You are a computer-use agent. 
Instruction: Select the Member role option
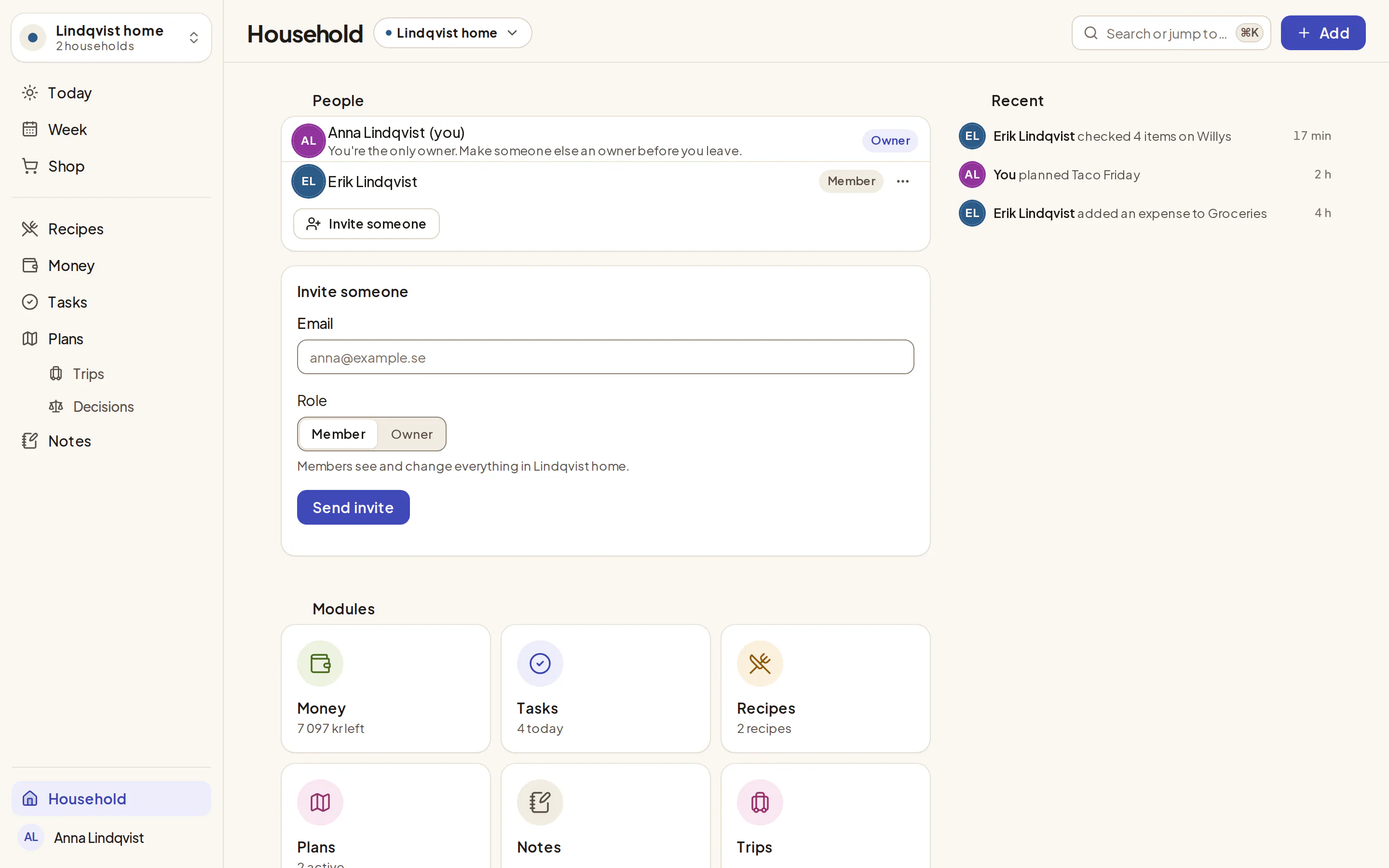(x=339, y=434)
